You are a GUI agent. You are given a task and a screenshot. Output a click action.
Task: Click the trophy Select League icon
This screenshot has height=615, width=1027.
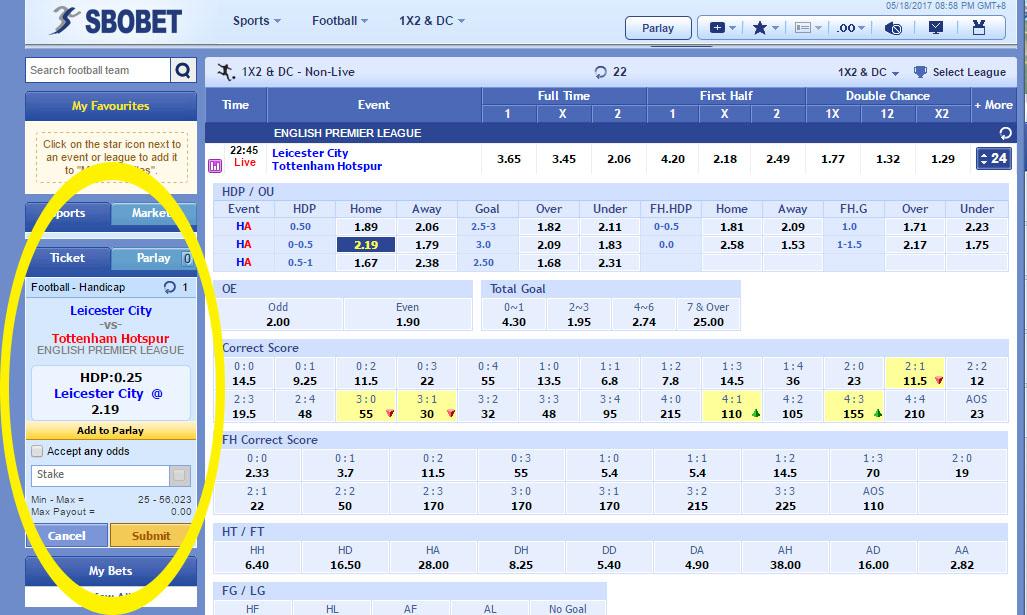tap(920, 72)
